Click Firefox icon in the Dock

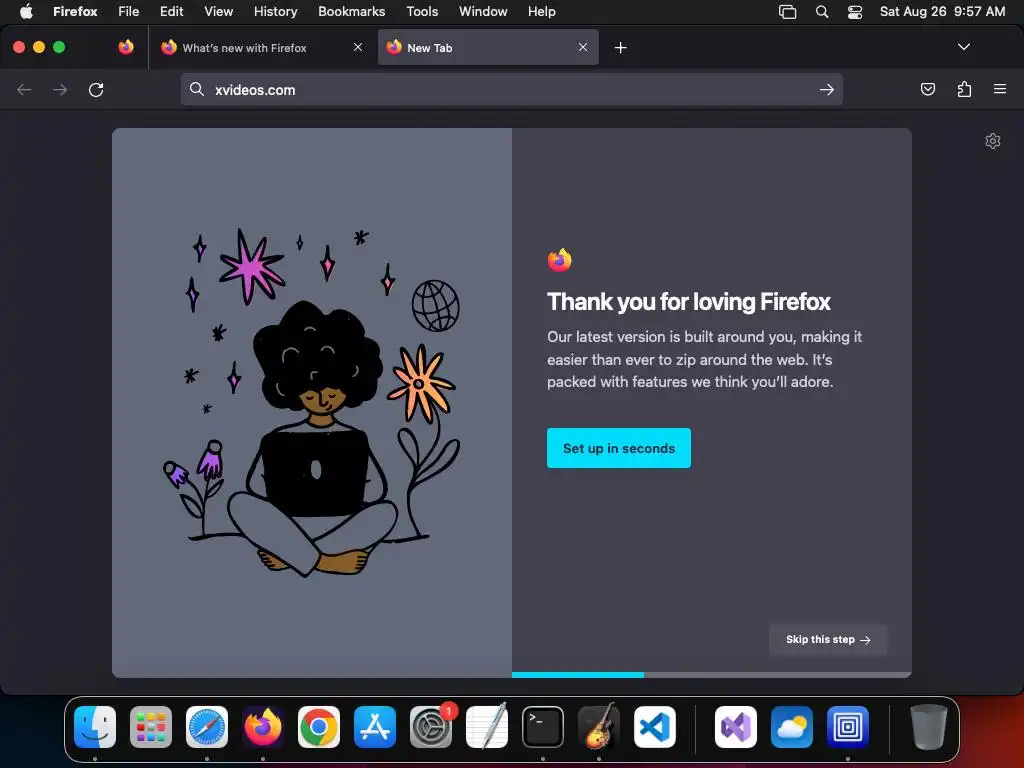263,726
